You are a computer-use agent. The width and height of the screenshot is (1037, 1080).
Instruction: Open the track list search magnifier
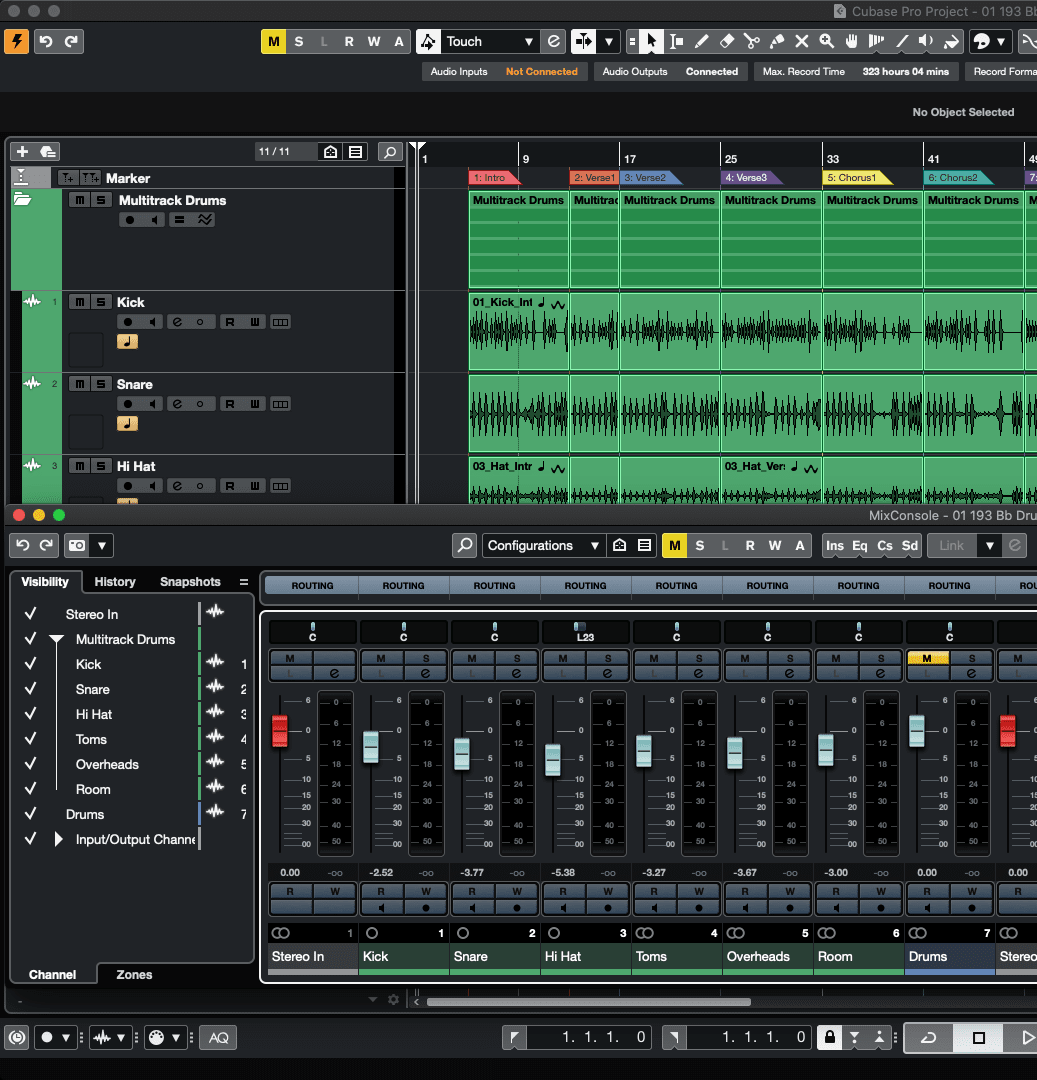[391, 152]
